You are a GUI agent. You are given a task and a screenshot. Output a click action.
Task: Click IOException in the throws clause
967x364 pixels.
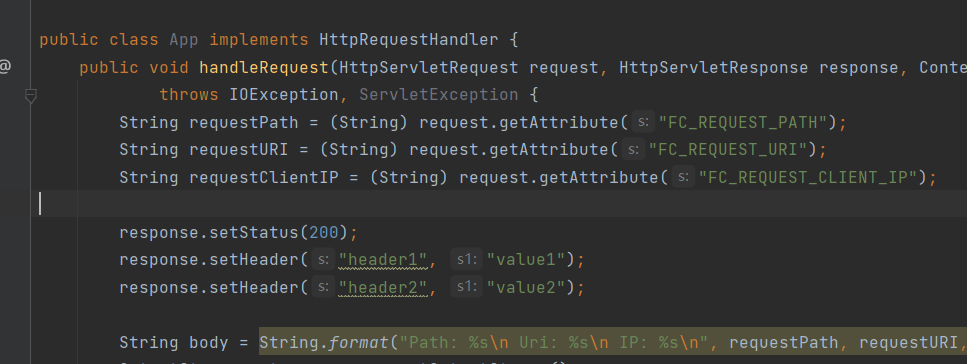click(284, 95)
